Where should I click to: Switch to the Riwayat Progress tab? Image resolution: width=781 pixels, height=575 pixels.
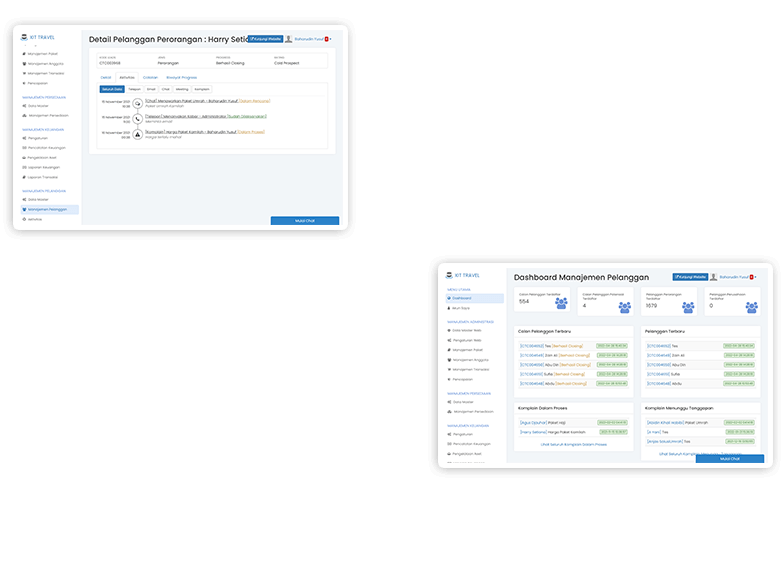pyautogui.click(x=181, y=77)
